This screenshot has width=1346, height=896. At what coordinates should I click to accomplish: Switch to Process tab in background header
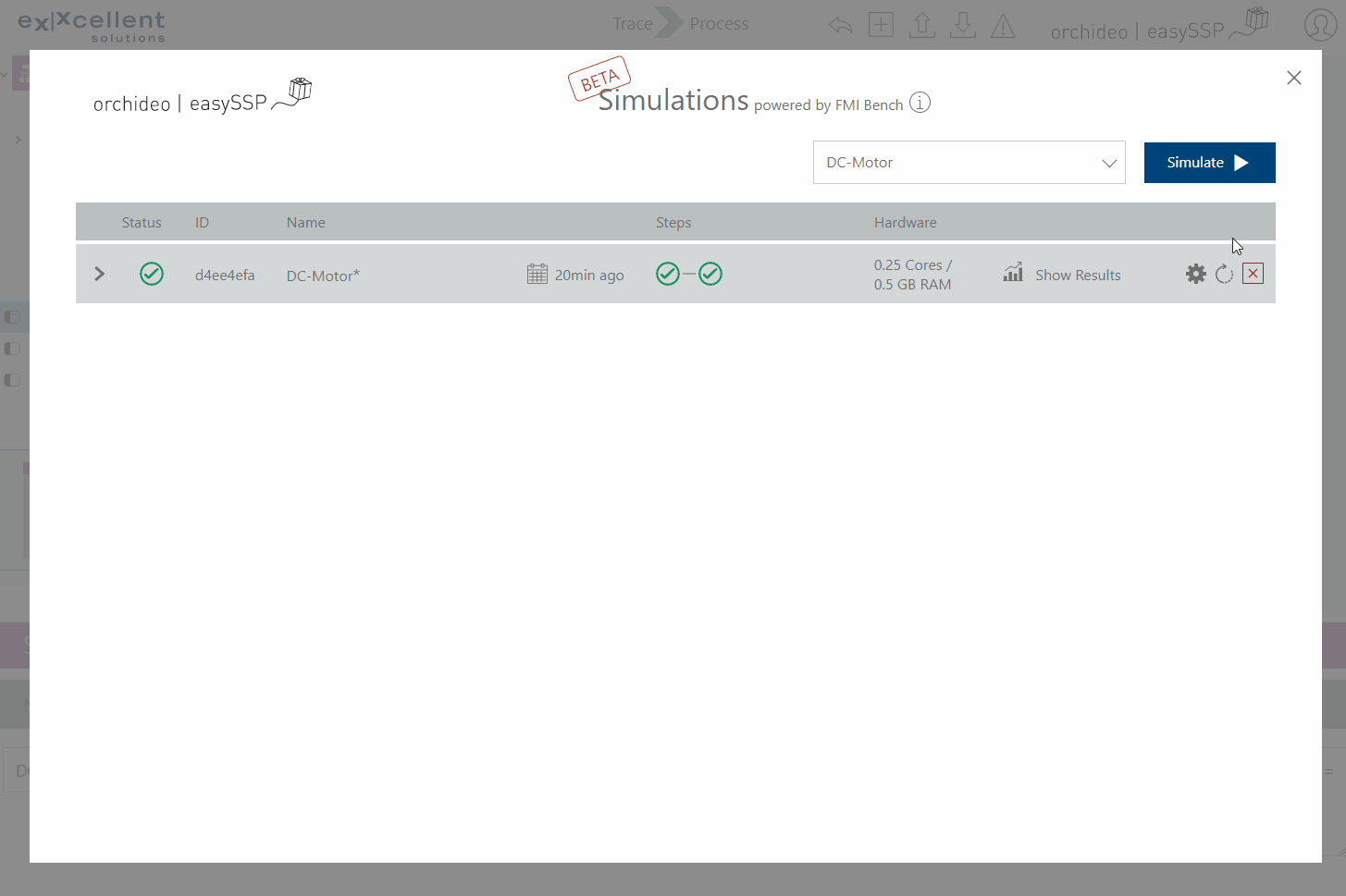click(719, 24)
